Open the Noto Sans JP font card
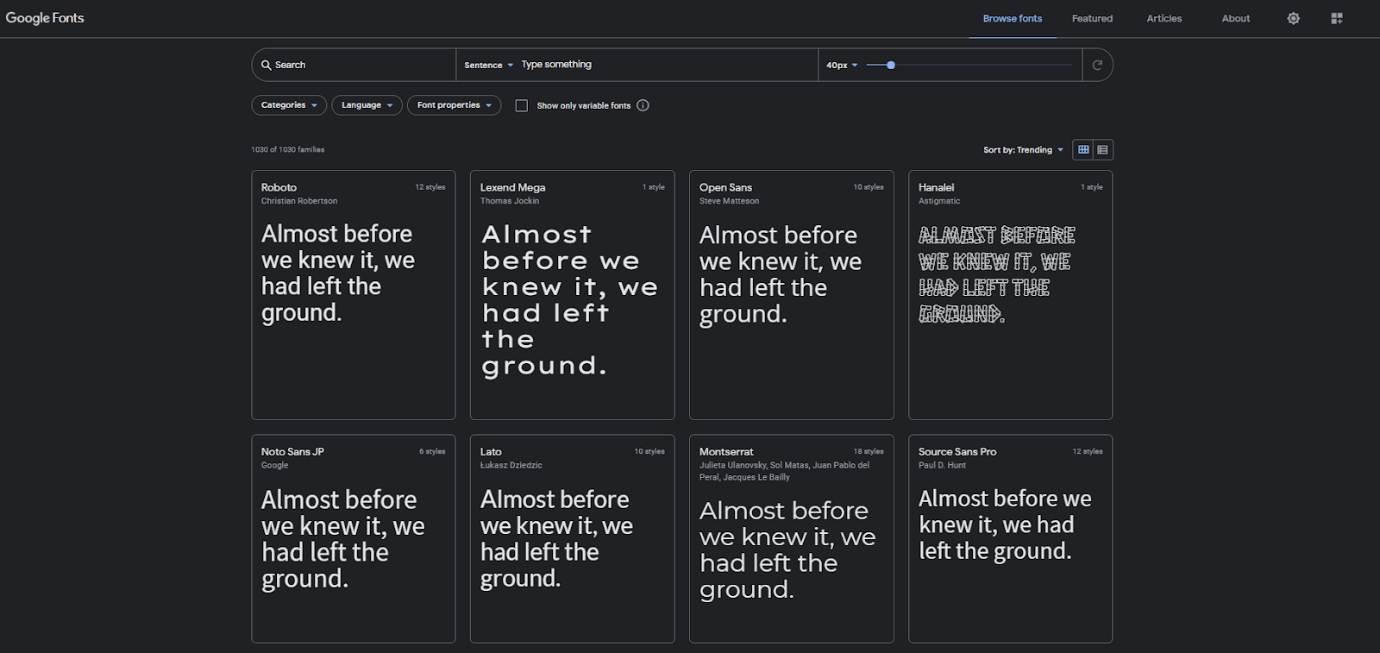Image resolution: width=1380 pixels, height=653 pixels. coord(353,538)
